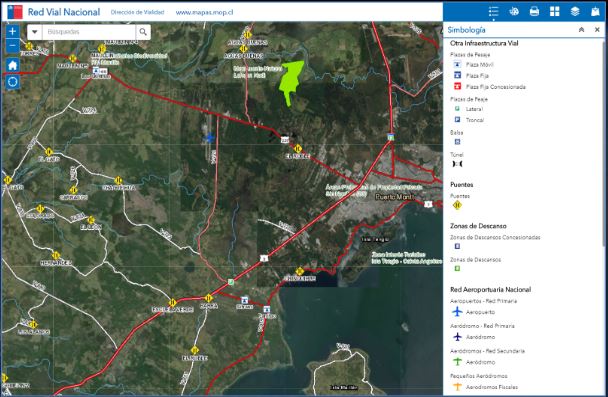Open the print map tool

coord(534,12)
